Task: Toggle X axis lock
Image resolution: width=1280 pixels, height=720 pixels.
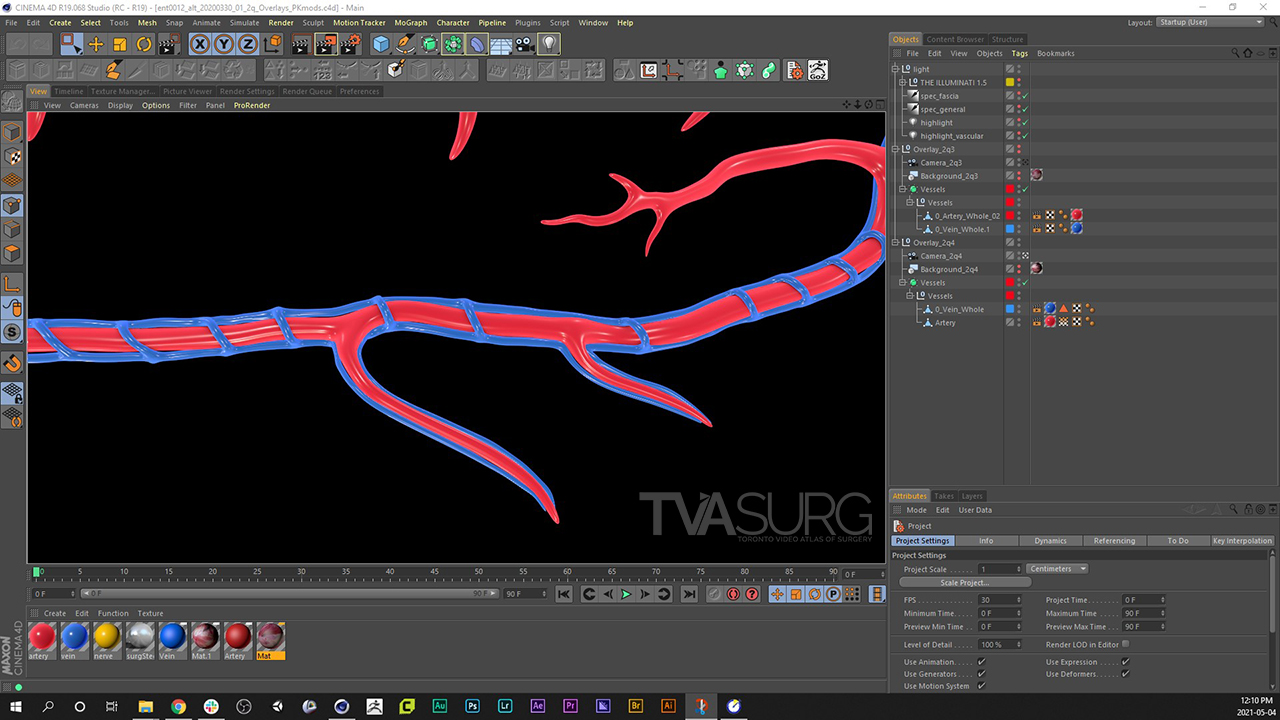Action: click(200, 44)
